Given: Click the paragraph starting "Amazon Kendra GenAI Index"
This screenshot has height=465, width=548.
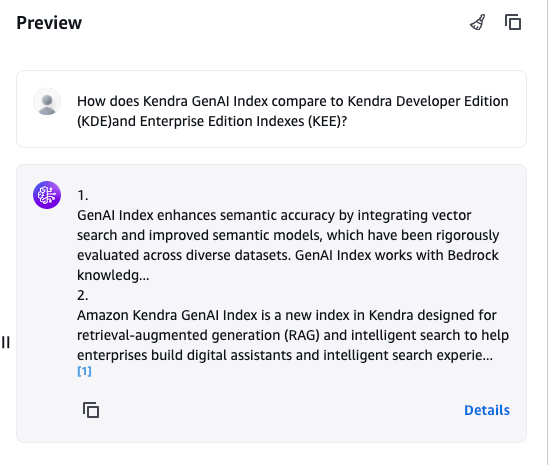Looking at the screenshot, I should [293, 335].
